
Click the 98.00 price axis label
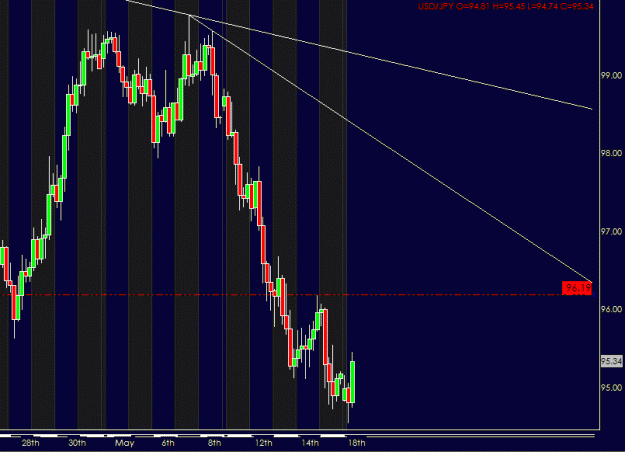(x=611, y=153)
